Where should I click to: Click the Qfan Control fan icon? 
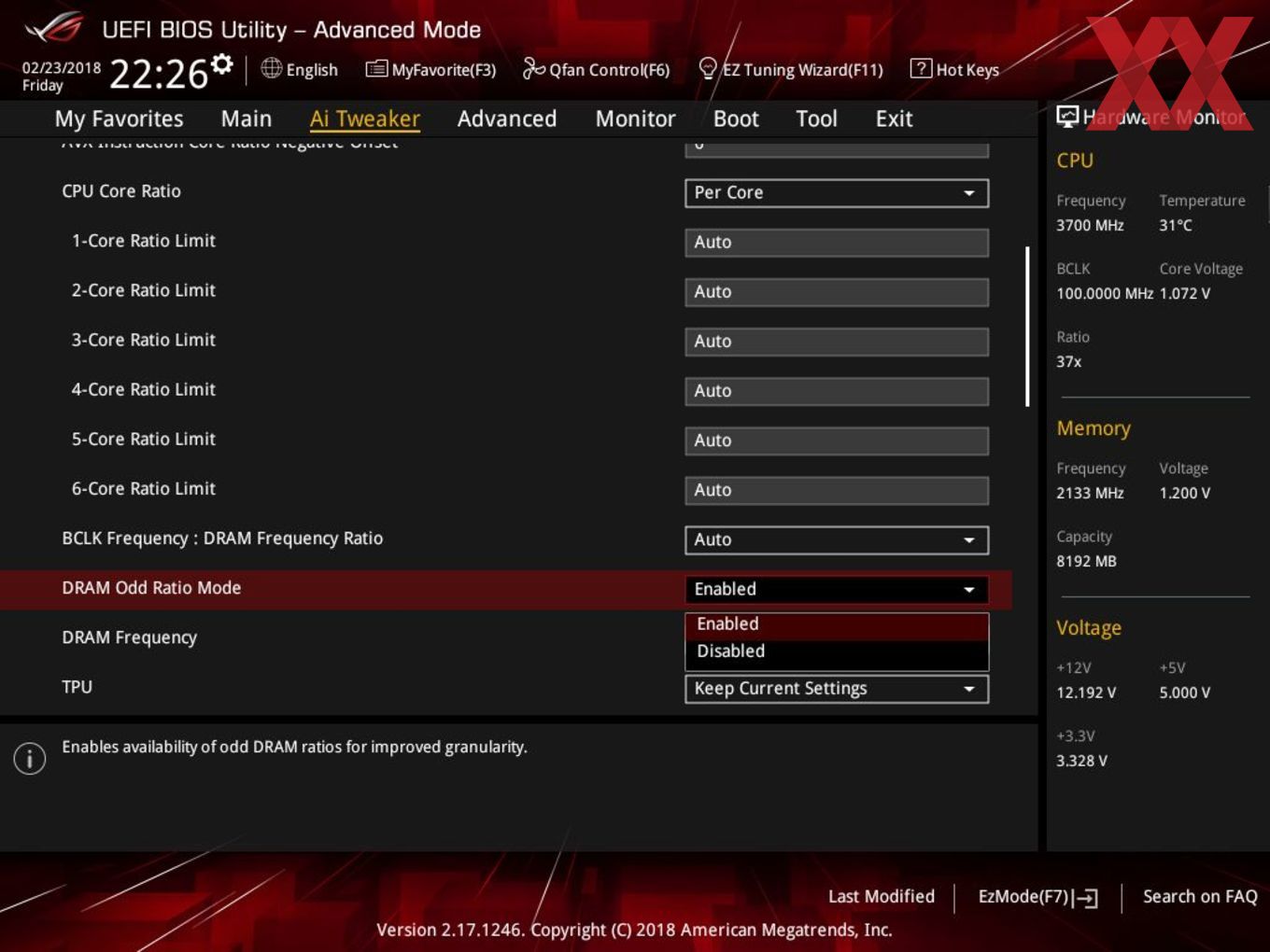(533, 68)
